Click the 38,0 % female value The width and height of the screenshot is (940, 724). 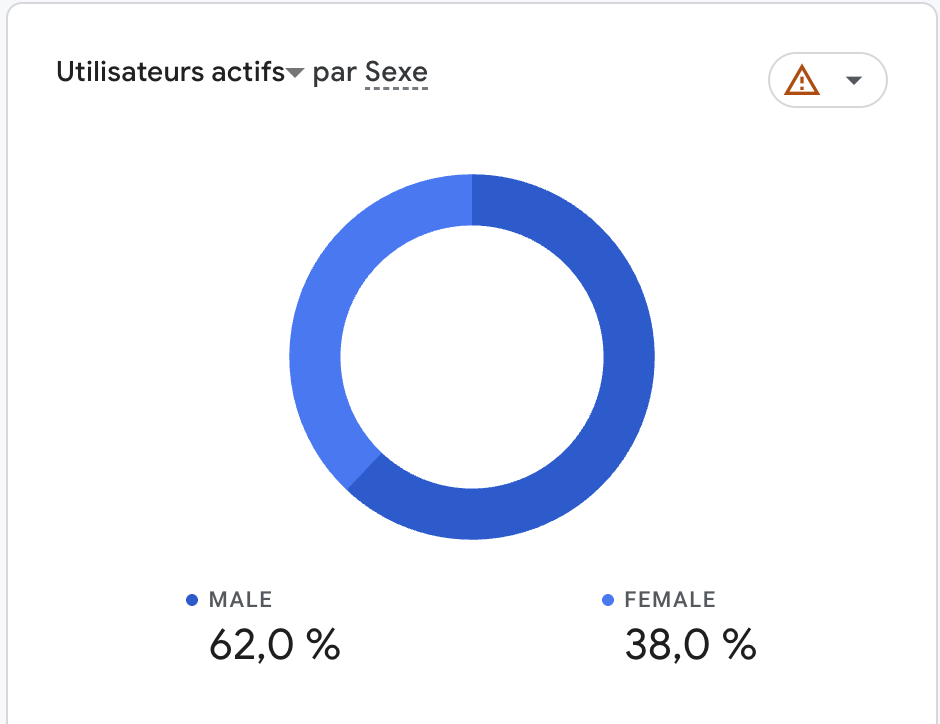click(690, 645)
